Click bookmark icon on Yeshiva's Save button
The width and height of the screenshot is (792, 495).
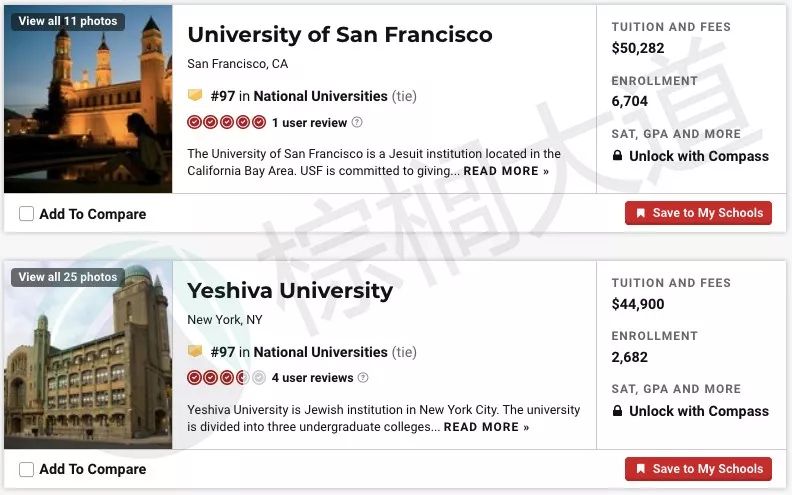pos(640,469)
